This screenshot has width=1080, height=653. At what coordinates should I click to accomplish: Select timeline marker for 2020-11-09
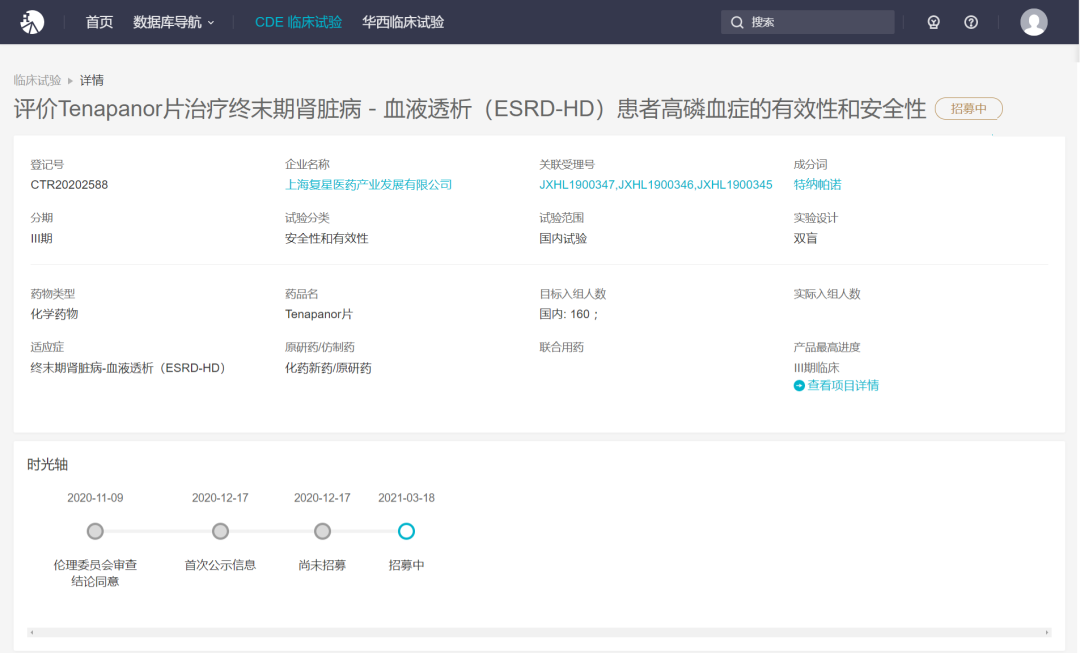(x=95, y=531)
